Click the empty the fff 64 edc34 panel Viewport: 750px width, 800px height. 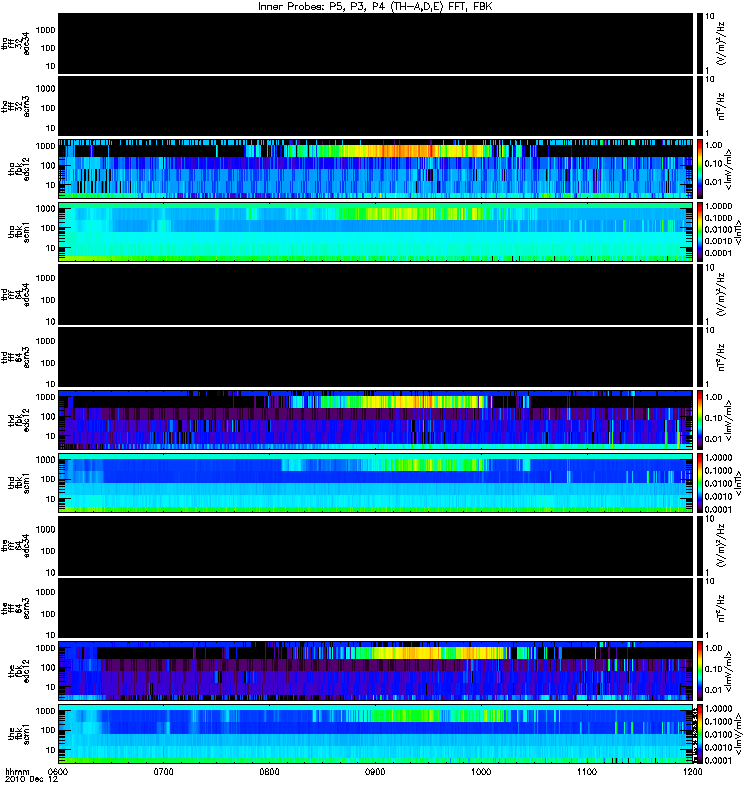click(375, 546)
